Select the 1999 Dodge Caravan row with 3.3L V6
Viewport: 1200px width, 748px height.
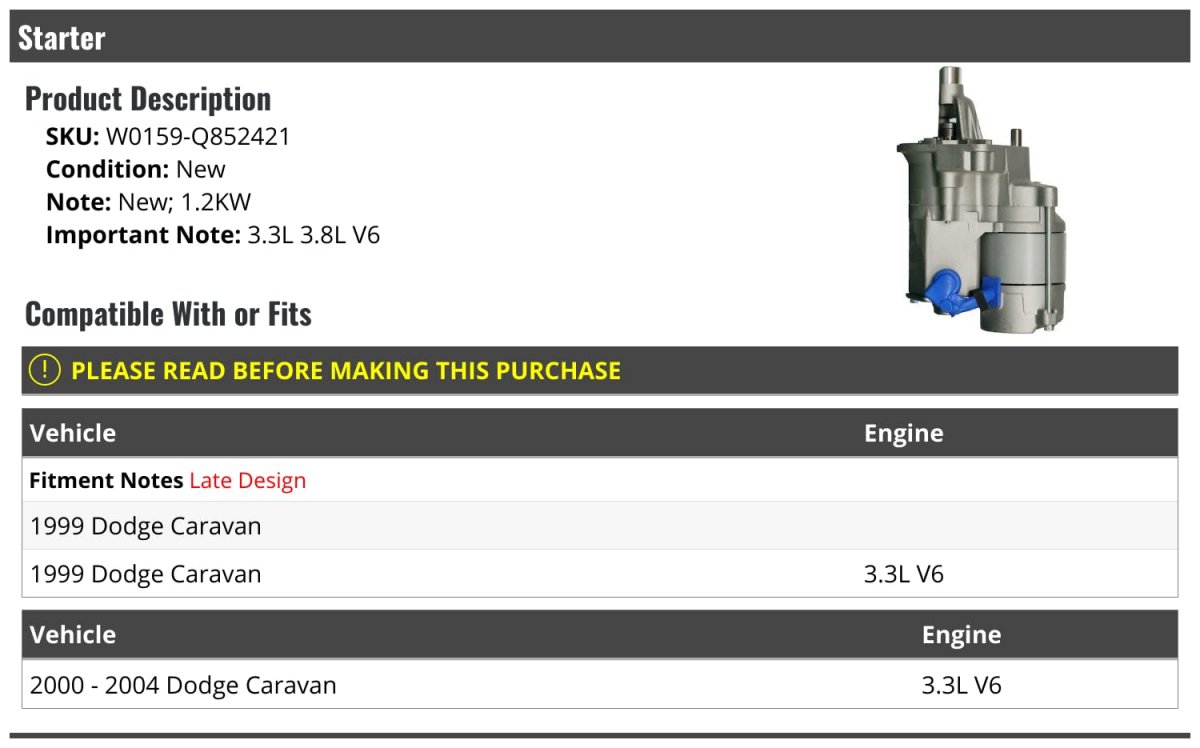pos(146,574)
